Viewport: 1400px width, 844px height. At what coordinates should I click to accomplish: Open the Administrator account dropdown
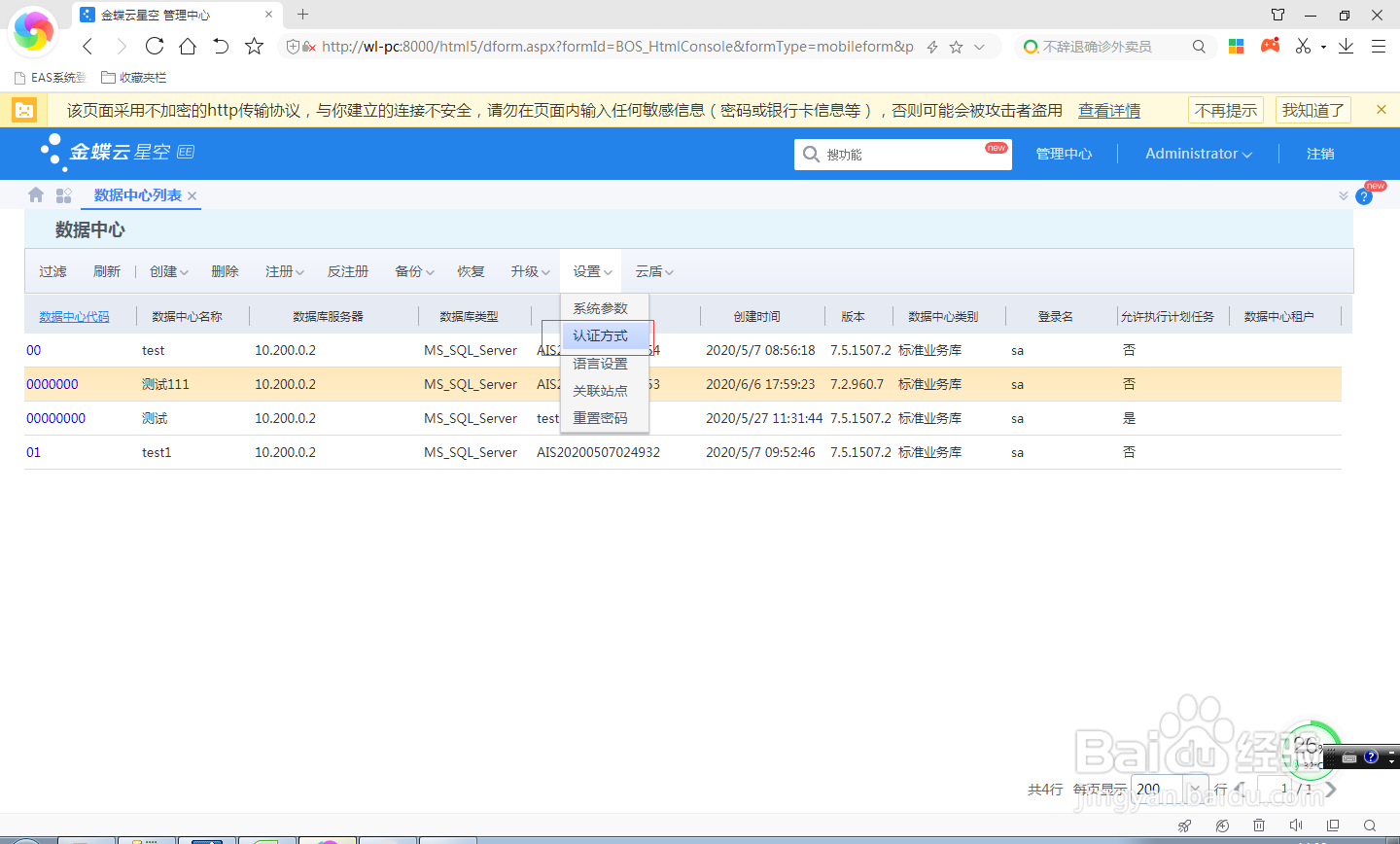1196,154
